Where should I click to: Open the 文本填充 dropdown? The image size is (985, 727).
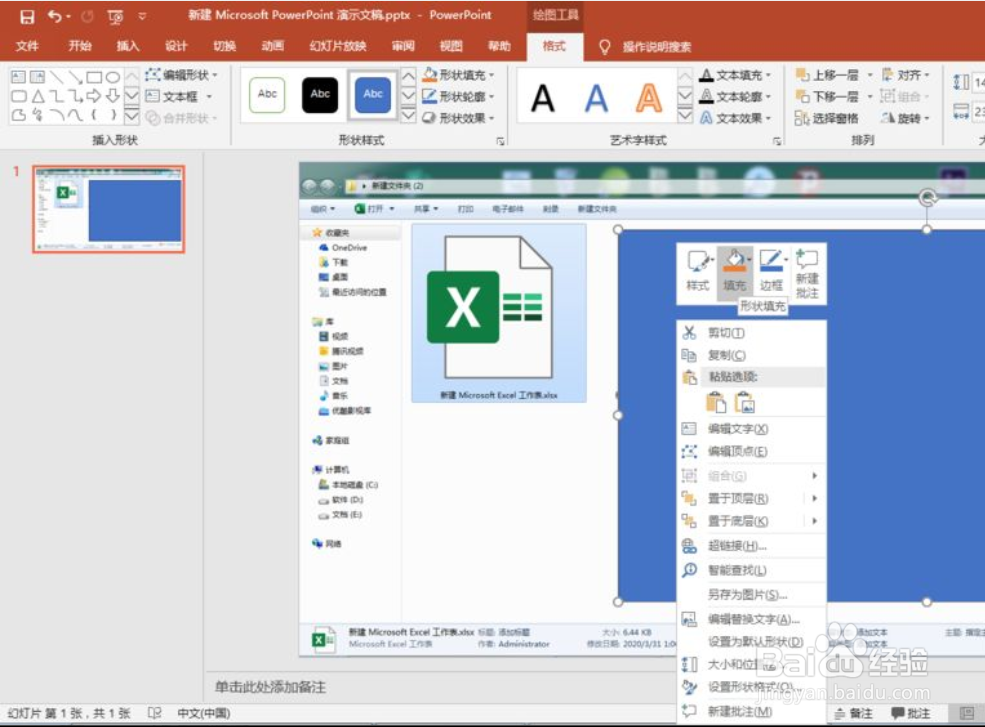(x=734, y=75)
